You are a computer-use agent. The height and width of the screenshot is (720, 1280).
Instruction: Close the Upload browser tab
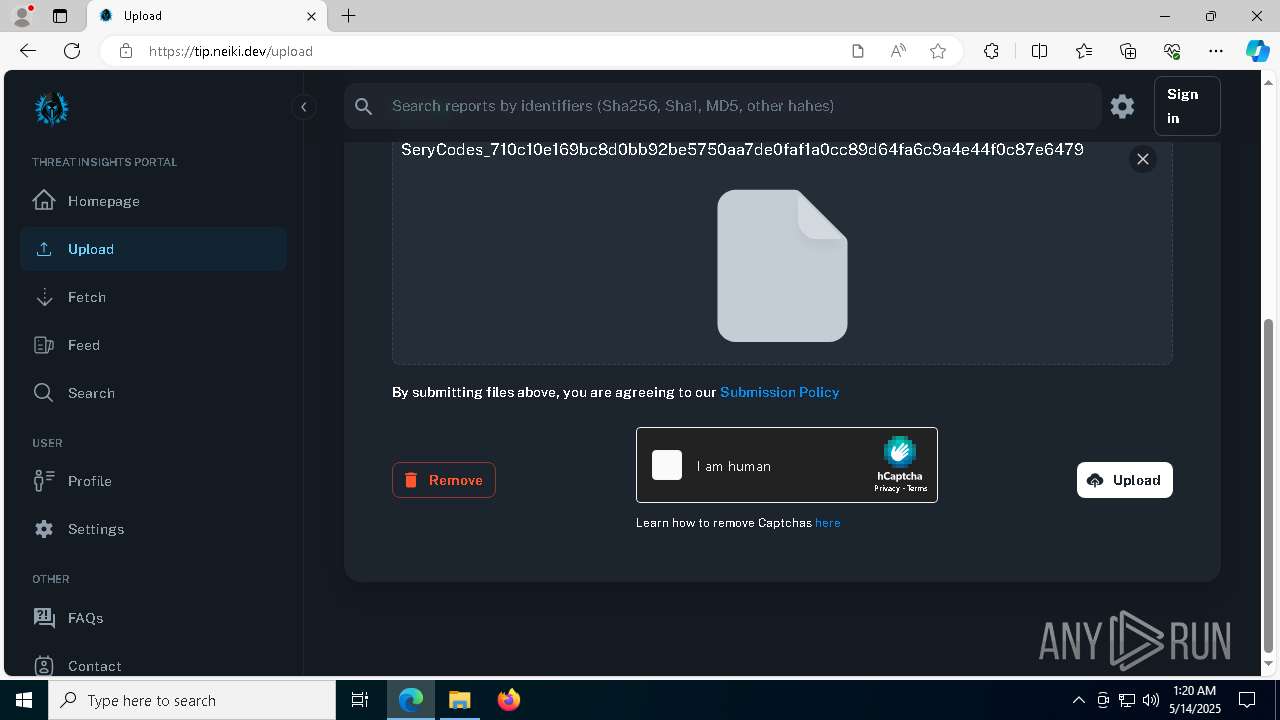[312, 16]
